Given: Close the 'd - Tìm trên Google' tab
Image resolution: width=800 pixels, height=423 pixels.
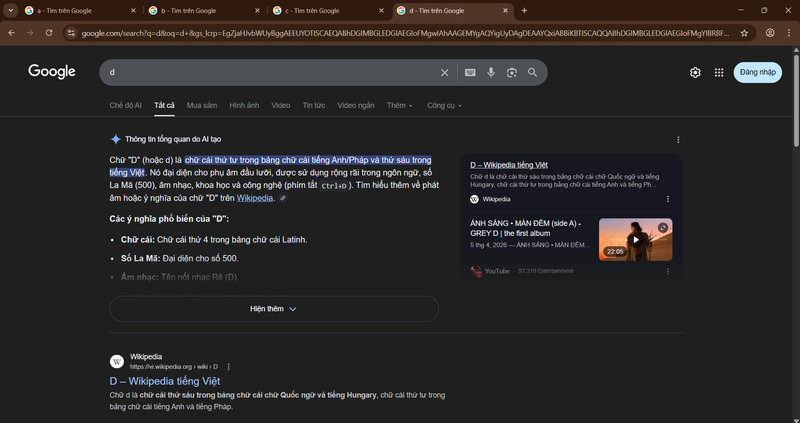Looking at the screenshot, I should (506, 10).
